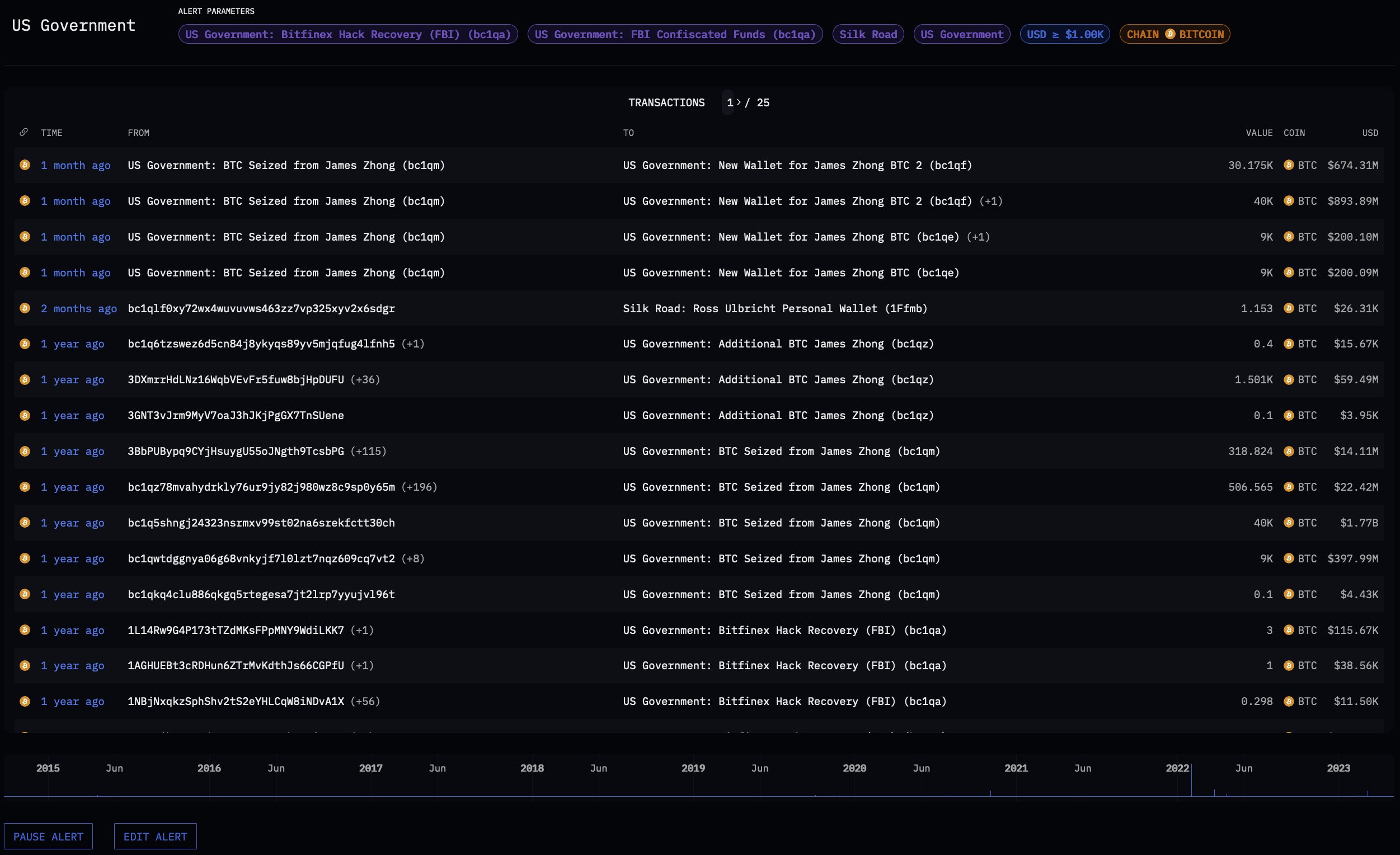Click BTC icon on $397.99M row
The height and width of the screenshot is (855, 1400).
coord(1289,558)
